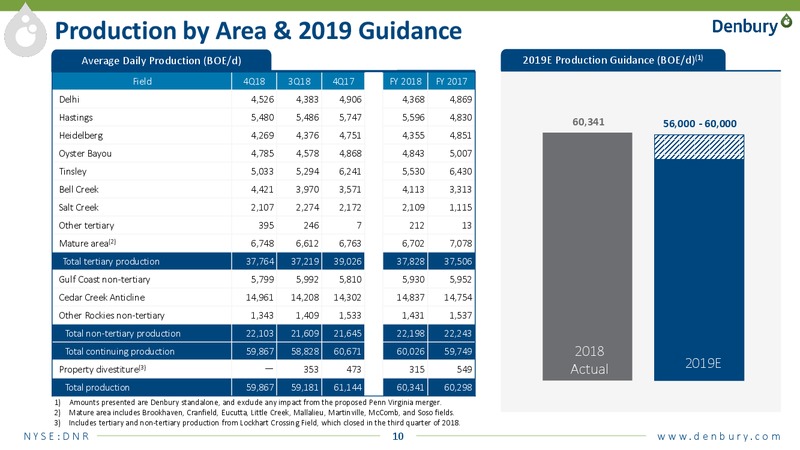Screen dimensions: 800x450
Task: Select the 'Other Rockies non-tertiary' row label
Action: point(111,315)
